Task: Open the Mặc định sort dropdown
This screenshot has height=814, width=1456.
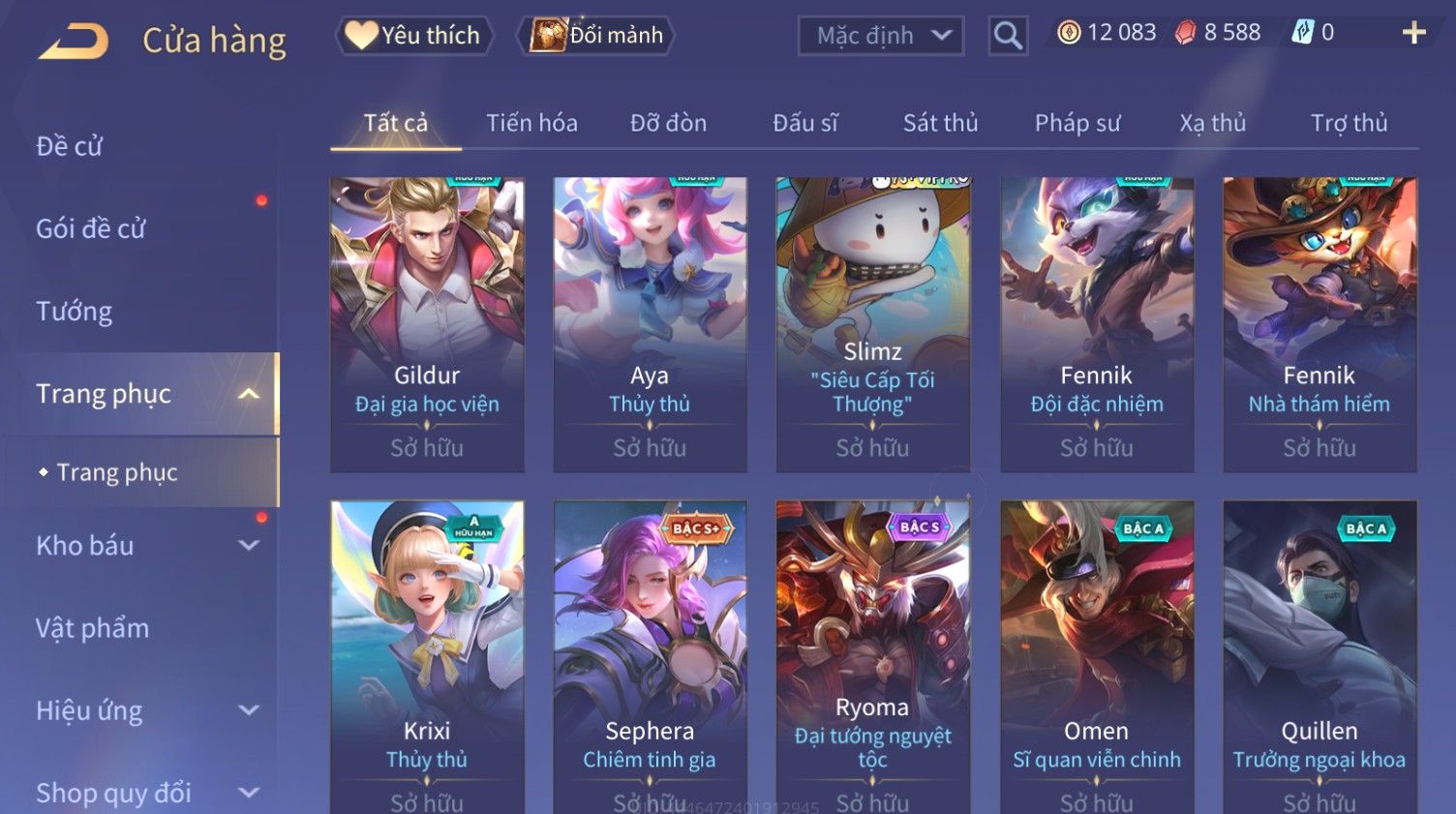Action: (x=881, y=36)
